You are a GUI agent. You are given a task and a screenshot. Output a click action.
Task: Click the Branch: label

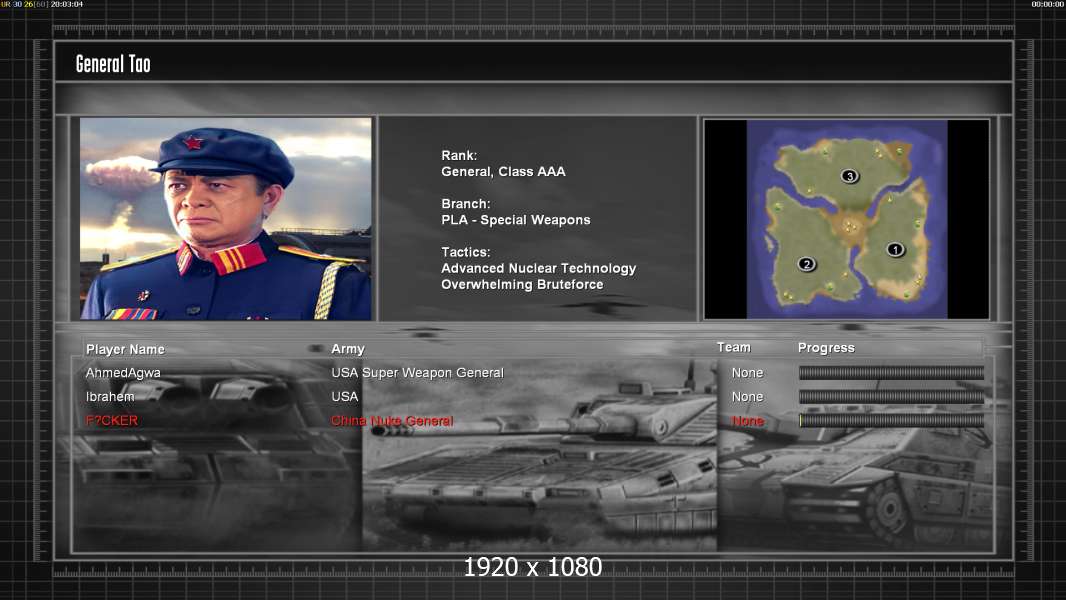click(x=466, y=204)
